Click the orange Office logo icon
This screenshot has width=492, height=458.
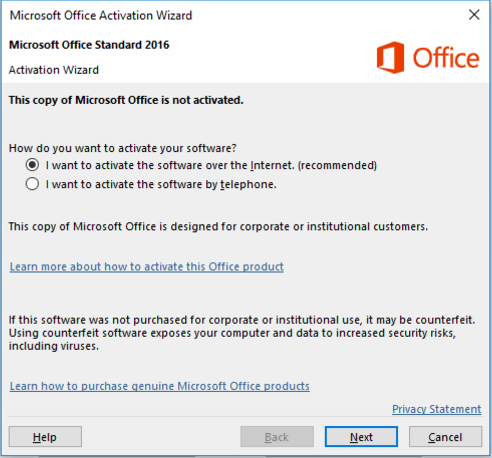pyautogui.click(x=390, y=58)
